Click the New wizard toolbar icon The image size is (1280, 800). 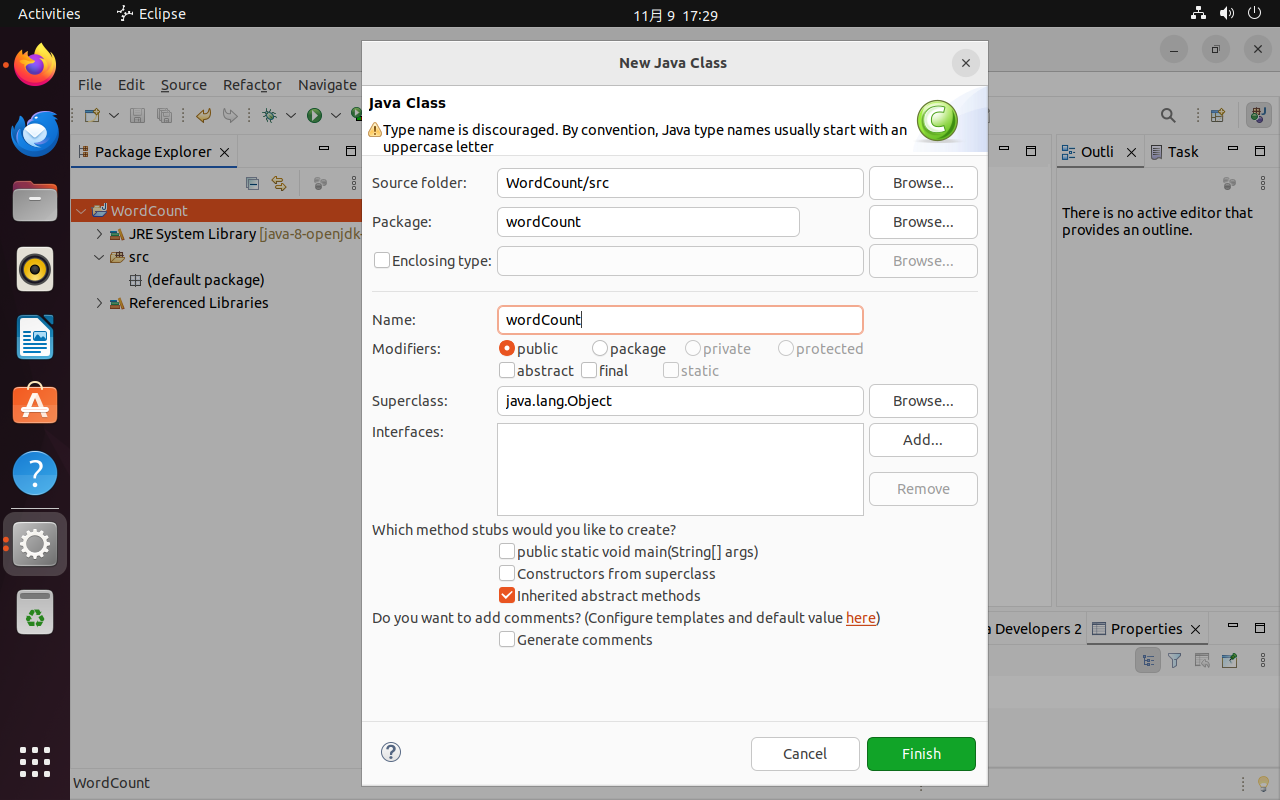(x=92, y=116)
